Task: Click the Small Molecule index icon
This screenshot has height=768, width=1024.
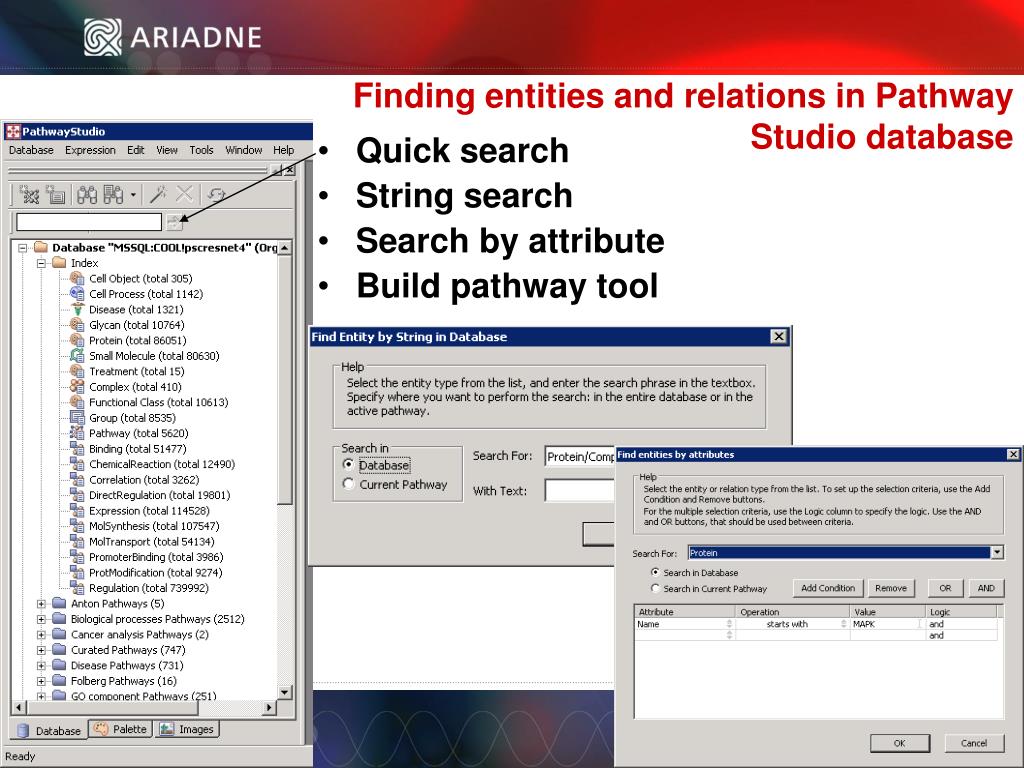Action: (77, 356)
